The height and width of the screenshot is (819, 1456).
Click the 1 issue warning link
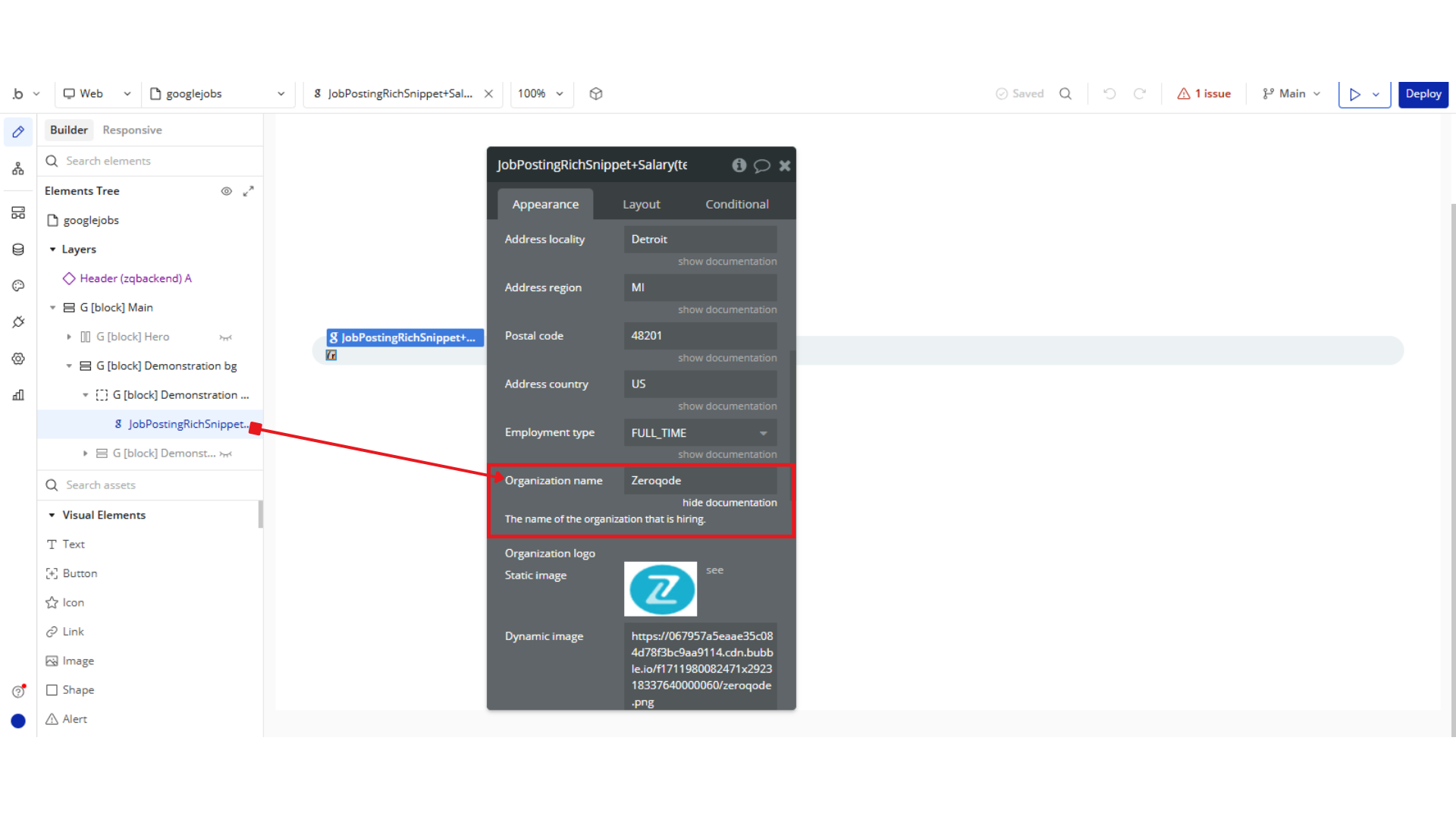pyautogui.click(x=1204, y=94)
